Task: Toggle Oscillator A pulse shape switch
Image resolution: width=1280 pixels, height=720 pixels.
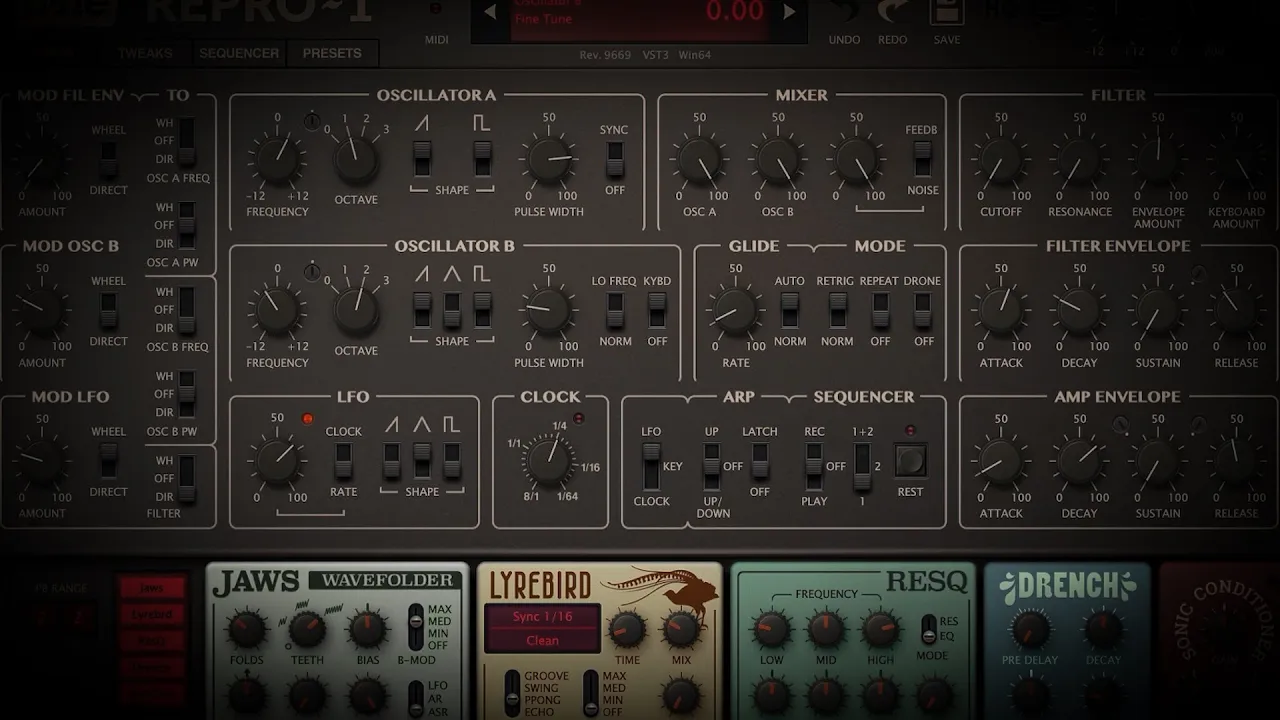Action: coord(483,158)
